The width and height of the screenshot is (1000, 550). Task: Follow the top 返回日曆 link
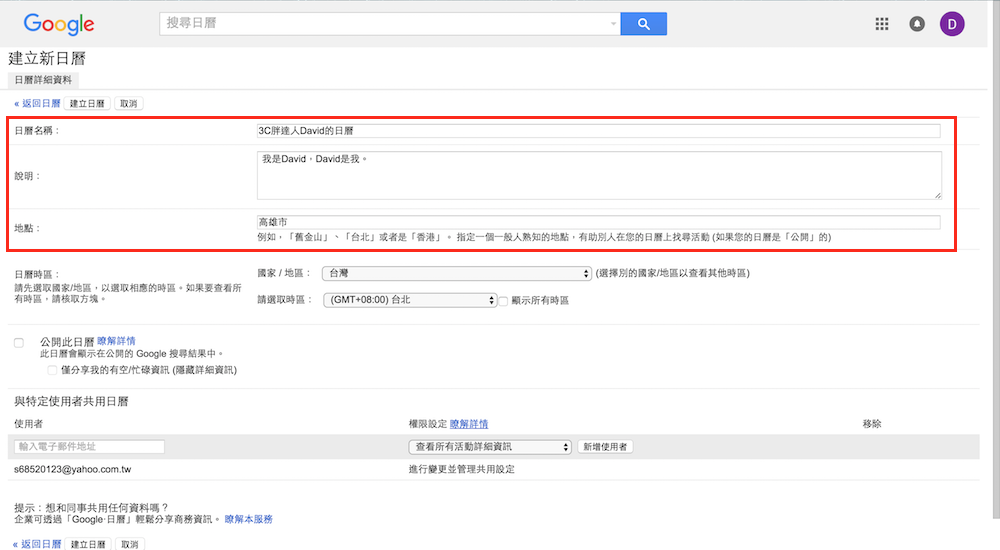point(37,103)
